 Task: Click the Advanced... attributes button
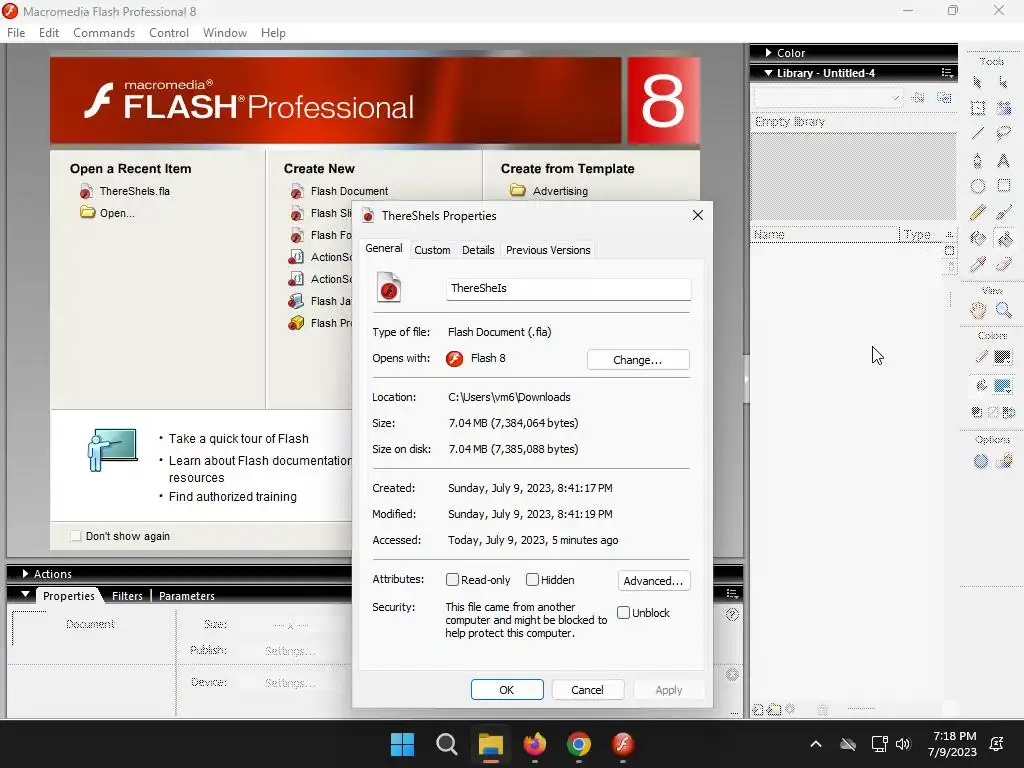pos(654,581)
